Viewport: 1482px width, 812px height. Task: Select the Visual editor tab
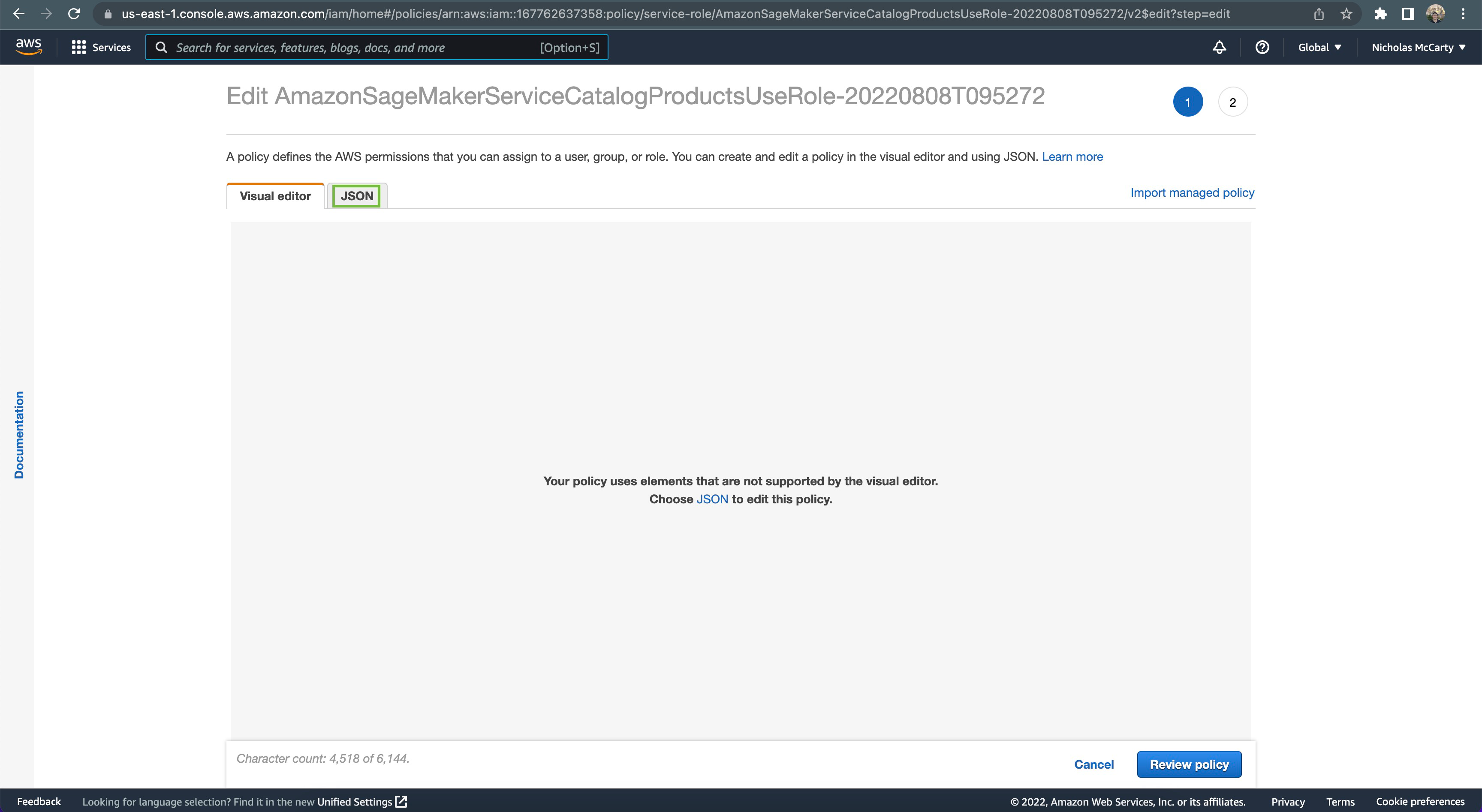(x=275, y=196)
